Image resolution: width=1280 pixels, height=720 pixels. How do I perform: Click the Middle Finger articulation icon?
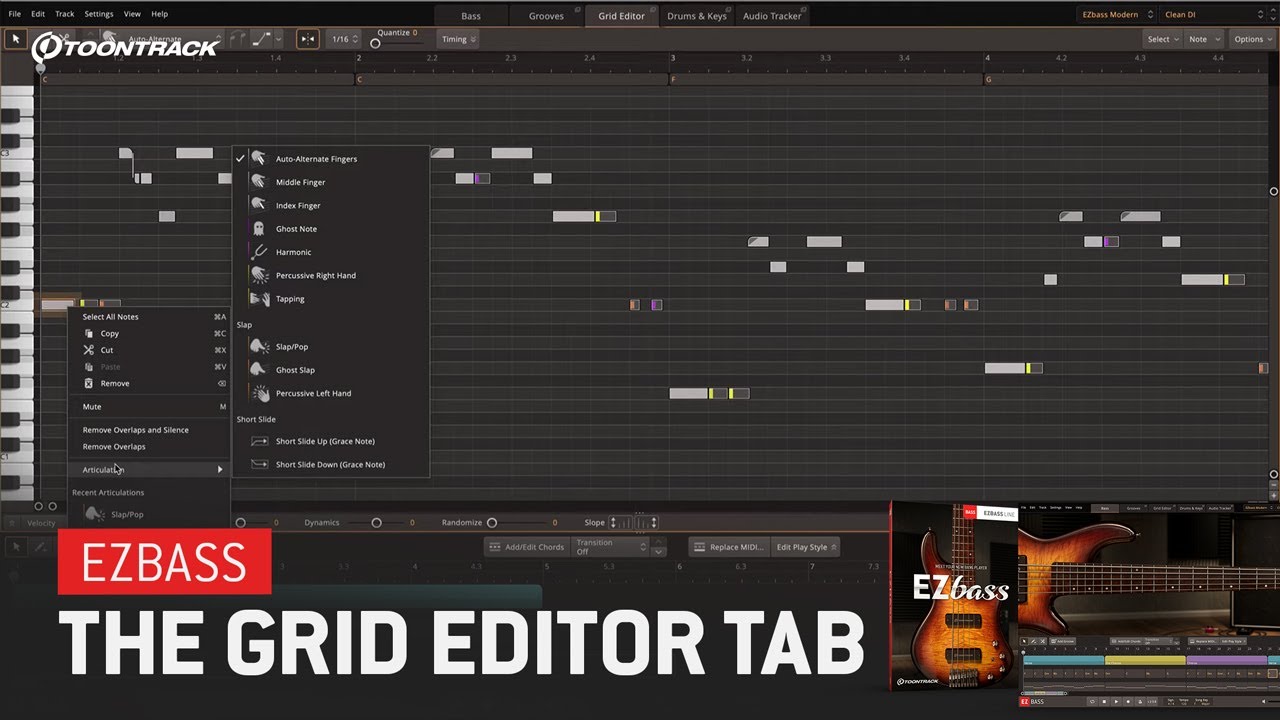pyautogui.click(x=258, y=182)
